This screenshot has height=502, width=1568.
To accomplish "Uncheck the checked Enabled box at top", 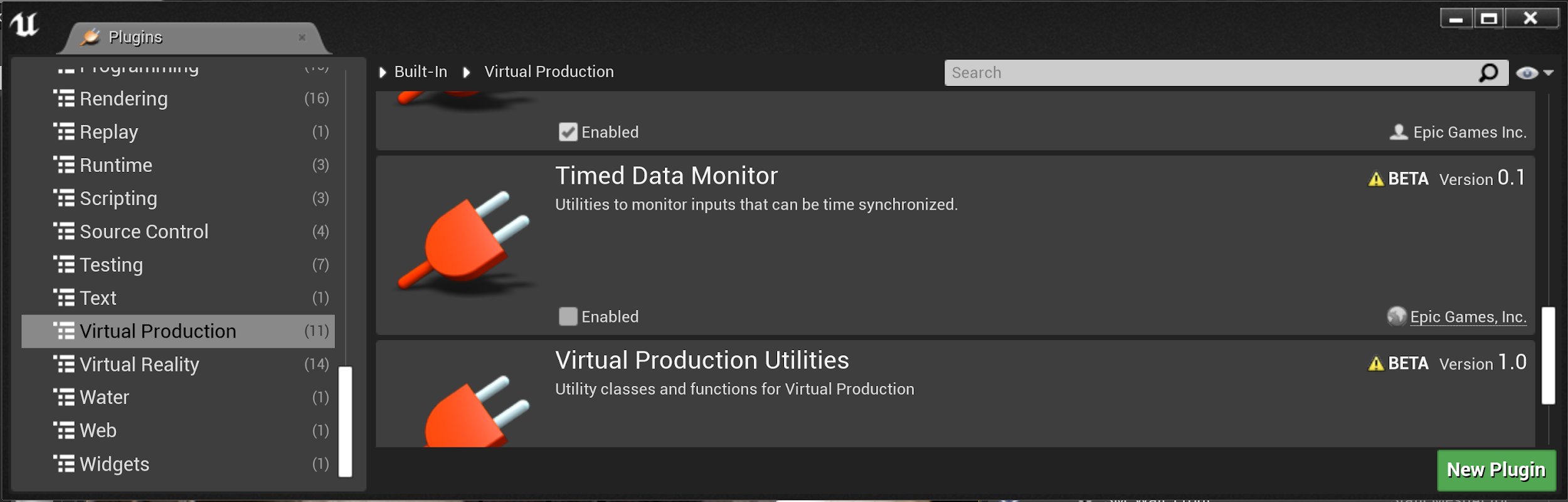I will click(568, 132).
